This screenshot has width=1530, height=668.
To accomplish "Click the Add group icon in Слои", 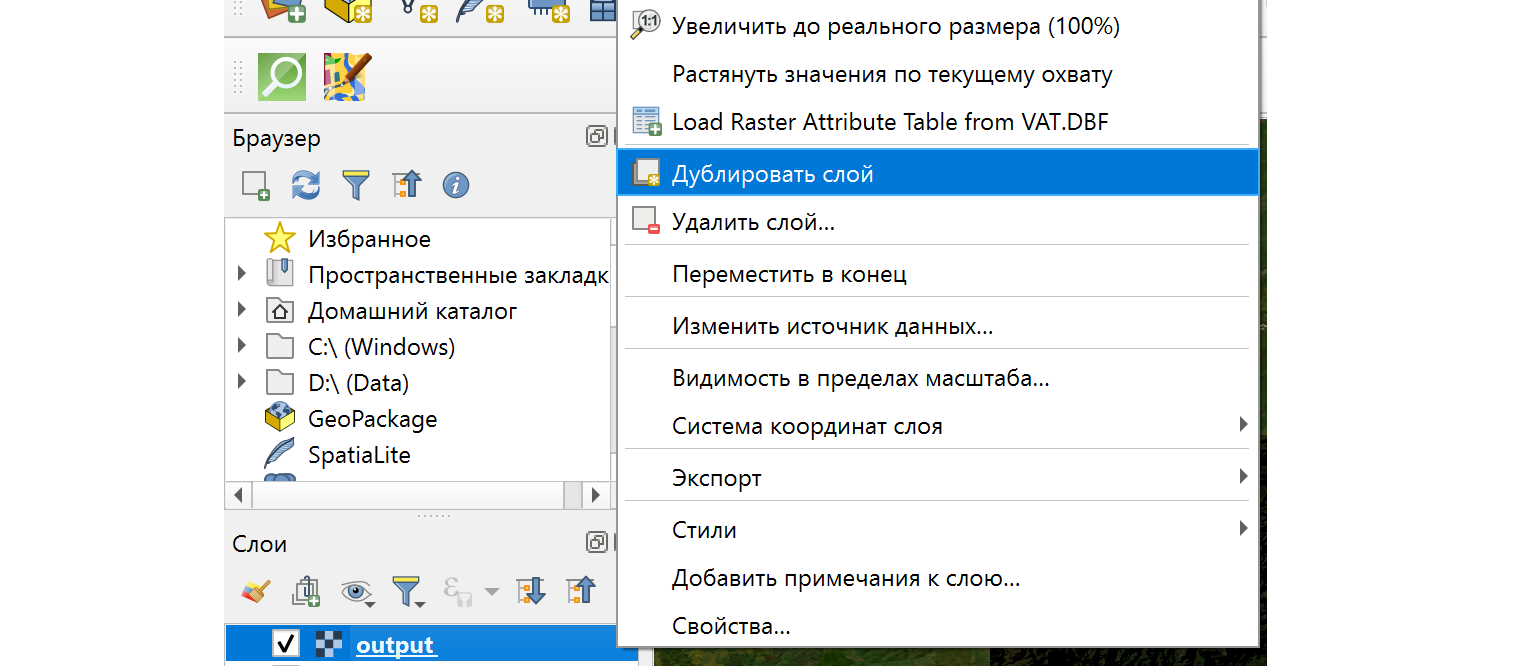I will (306, 592).
